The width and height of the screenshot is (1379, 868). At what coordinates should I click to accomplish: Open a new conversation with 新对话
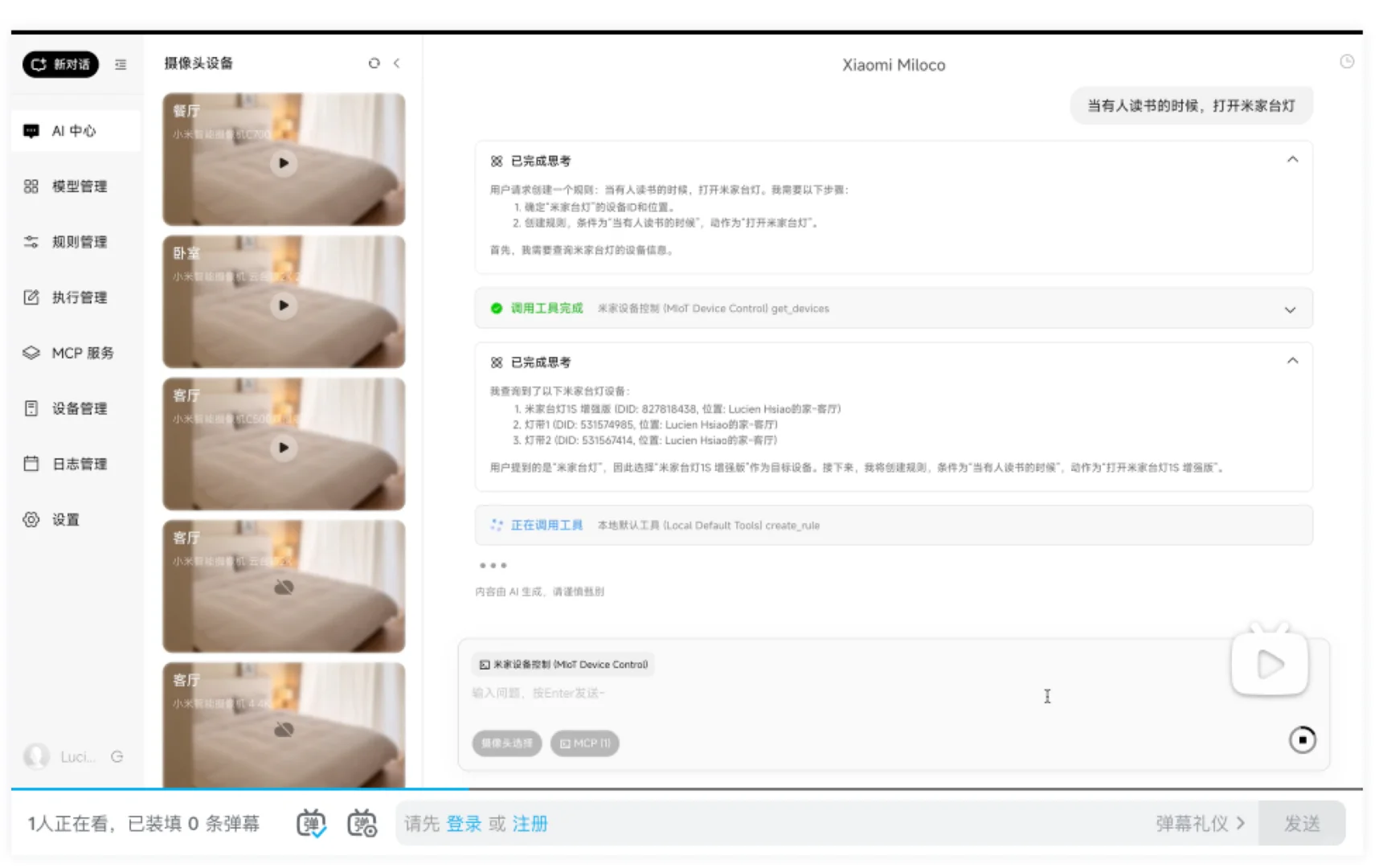tap(59, 65)
